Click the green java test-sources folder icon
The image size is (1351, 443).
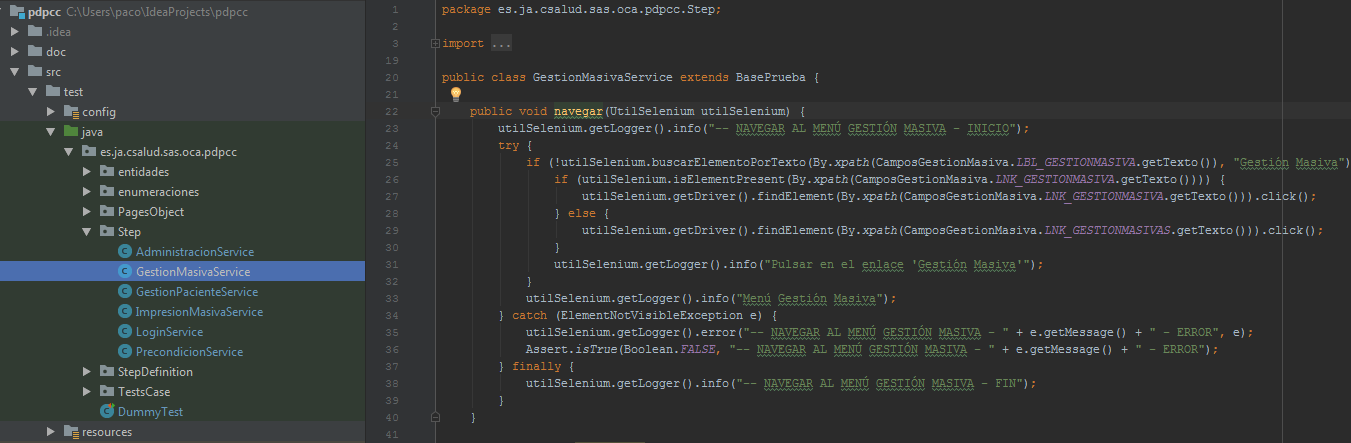[x=71, y=132]
